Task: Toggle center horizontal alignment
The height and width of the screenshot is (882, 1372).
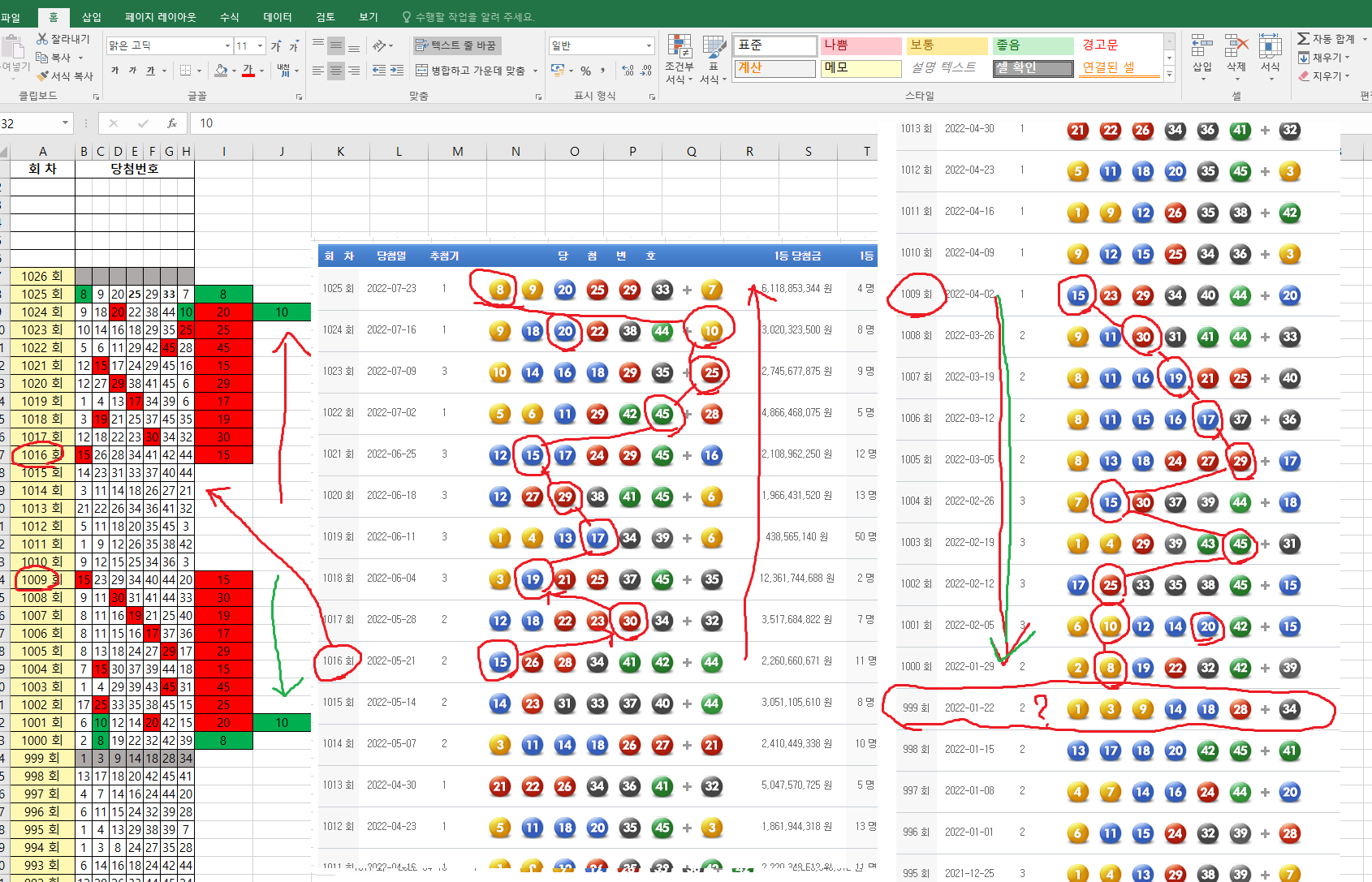Action: coord(335,71)
